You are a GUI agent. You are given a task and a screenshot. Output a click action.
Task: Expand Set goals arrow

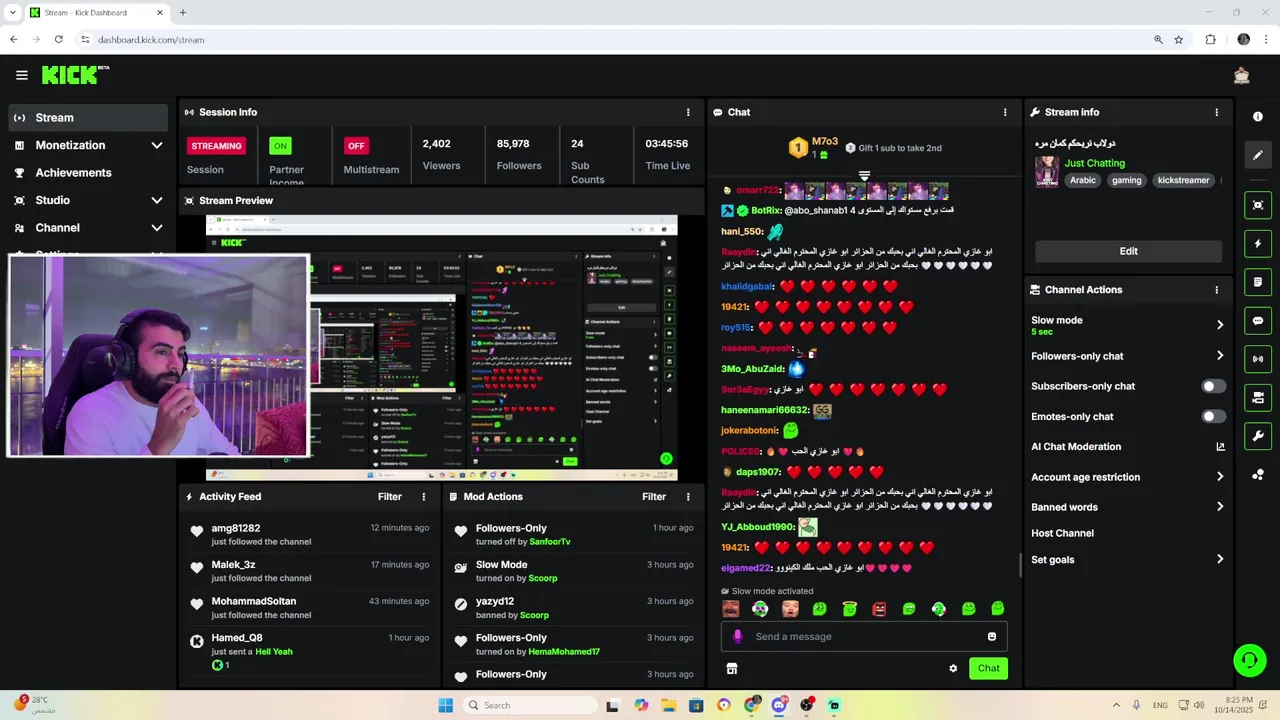[1220, 559]
